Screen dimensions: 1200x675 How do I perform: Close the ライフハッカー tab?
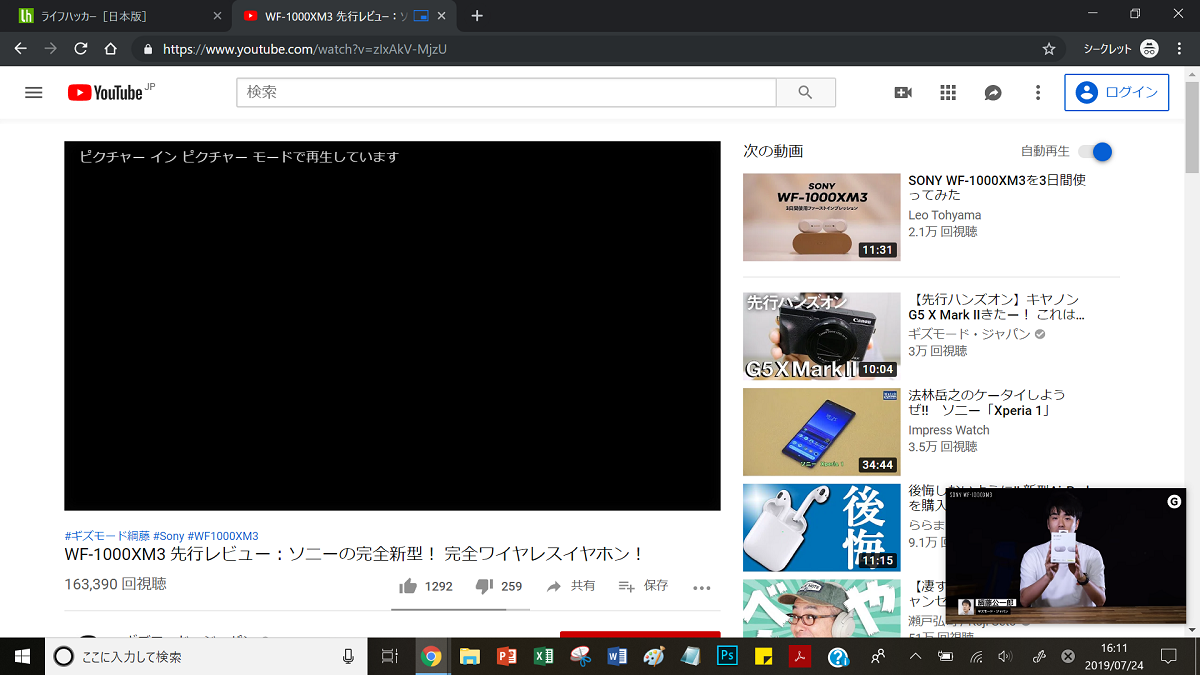pos(217,15)
